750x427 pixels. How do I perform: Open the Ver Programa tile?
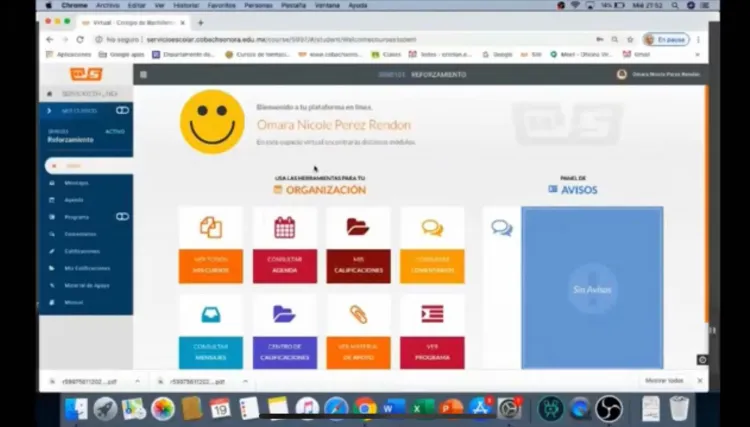(432, 330)
